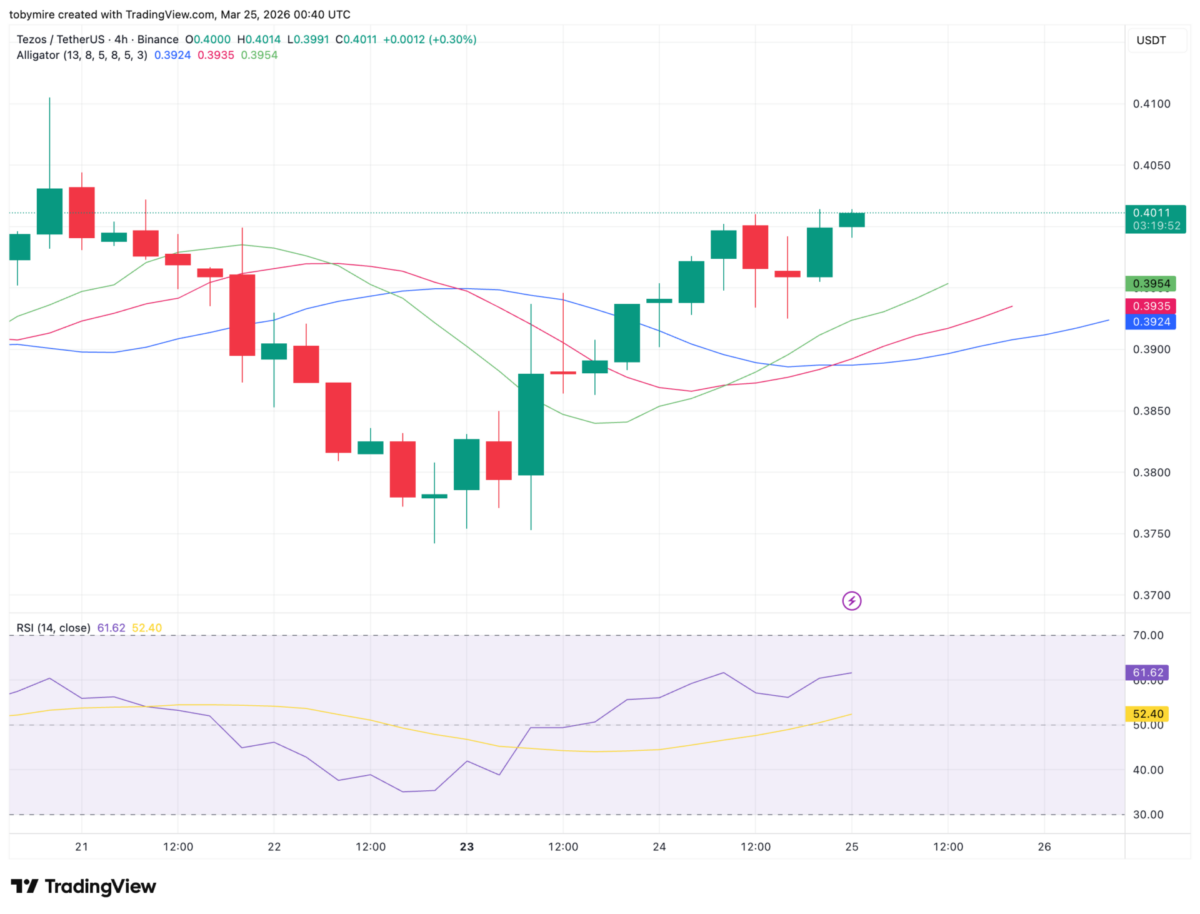Click the TradingView logo at bottom left
Screen dimensions: 1200x914
[x=84, y=886]
